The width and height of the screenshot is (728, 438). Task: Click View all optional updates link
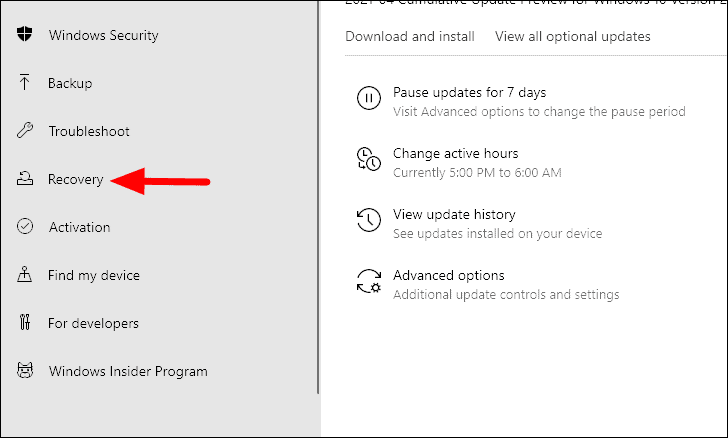pos(572,36)
